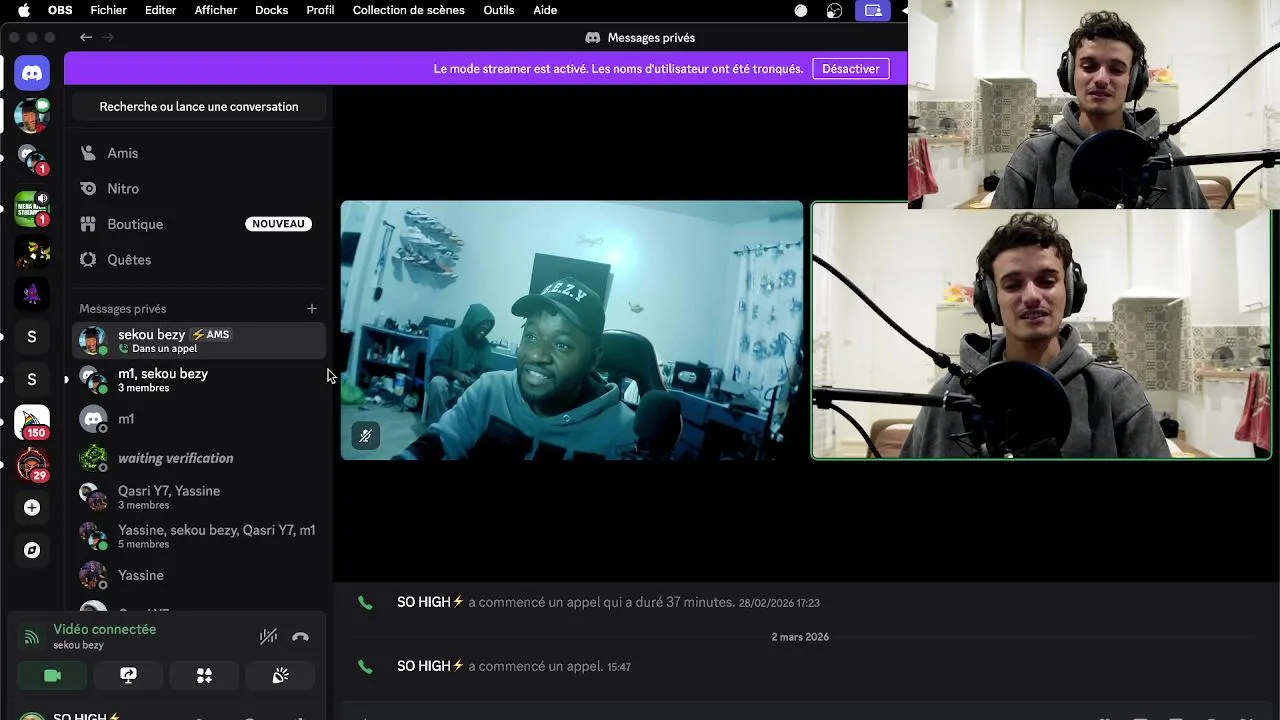Click the macOS menu bar screen mirroring icon
This screenshot has height=720, width=1280.
pos(873,10)
